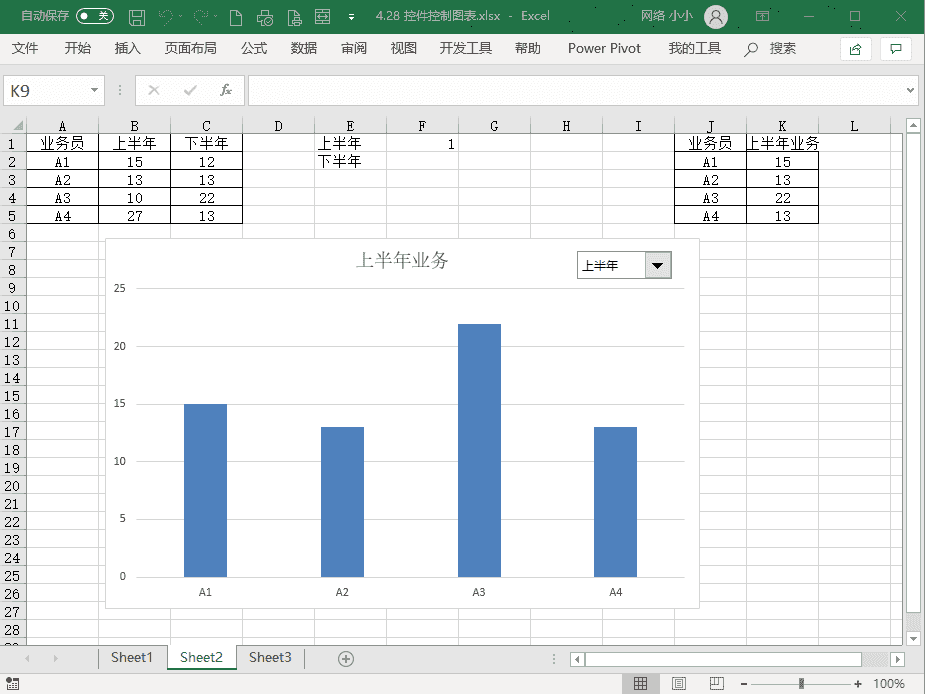Open the 视图 ribbon tab

403,48
